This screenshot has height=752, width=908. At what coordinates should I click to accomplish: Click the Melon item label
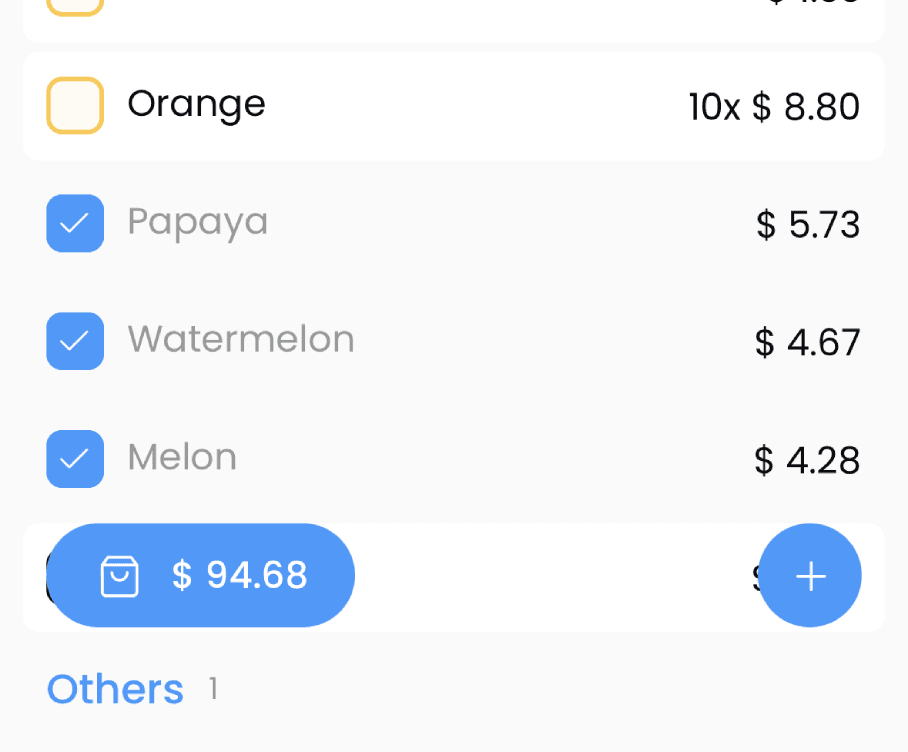click(x=182, y=457)
